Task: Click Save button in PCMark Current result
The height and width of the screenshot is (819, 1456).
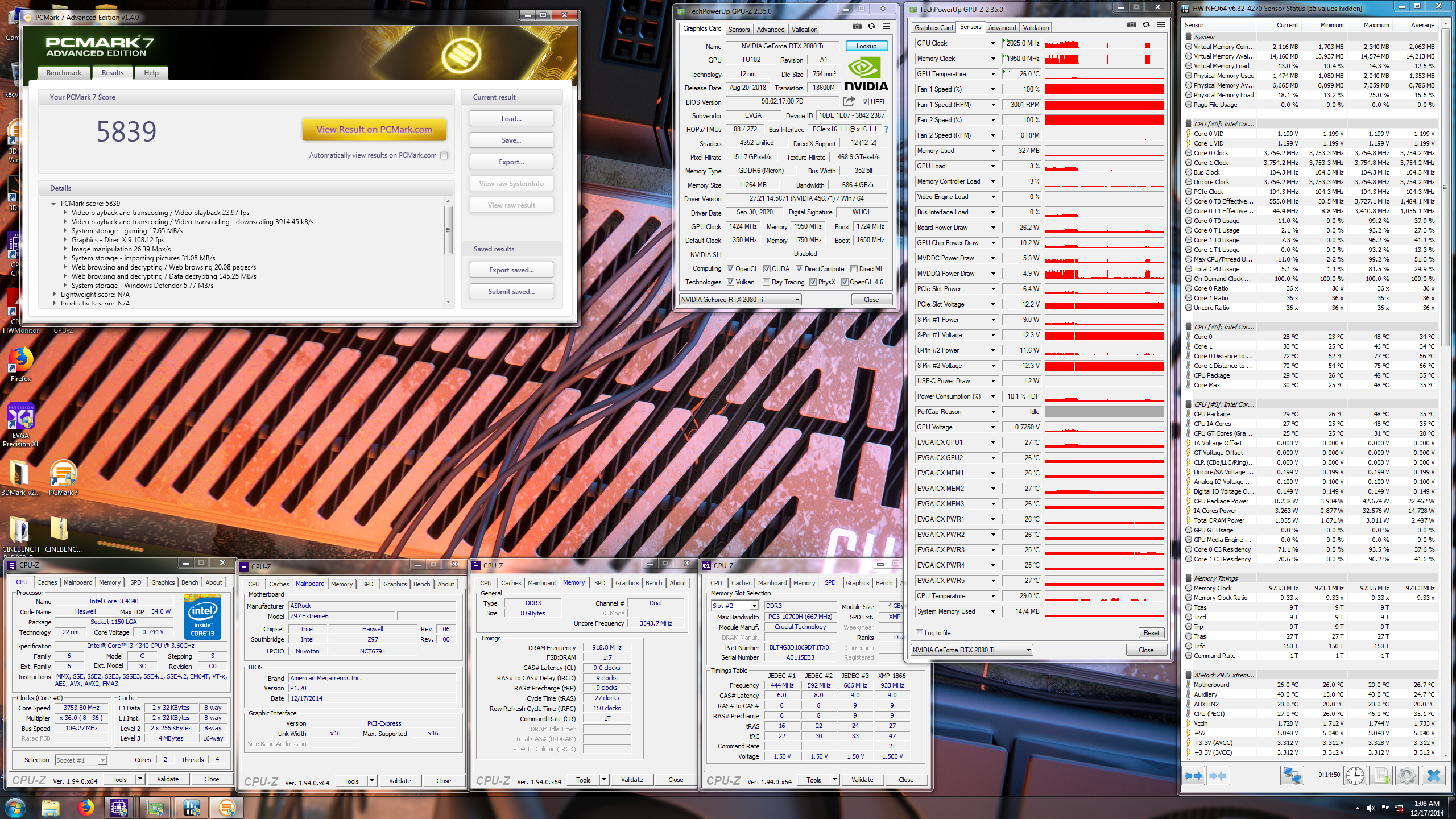Action: point(511,140)
